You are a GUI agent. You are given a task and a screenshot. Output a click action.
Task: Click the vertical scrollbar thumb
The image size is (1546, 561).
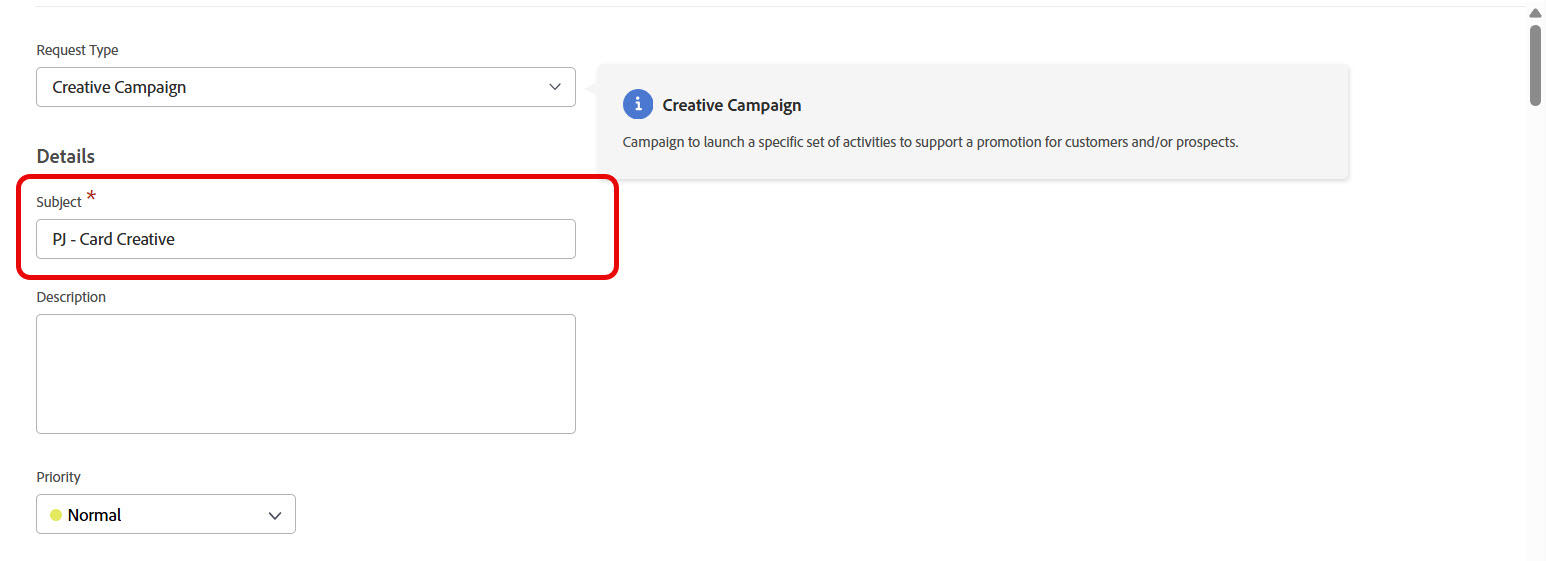[x=1535, y=65]
